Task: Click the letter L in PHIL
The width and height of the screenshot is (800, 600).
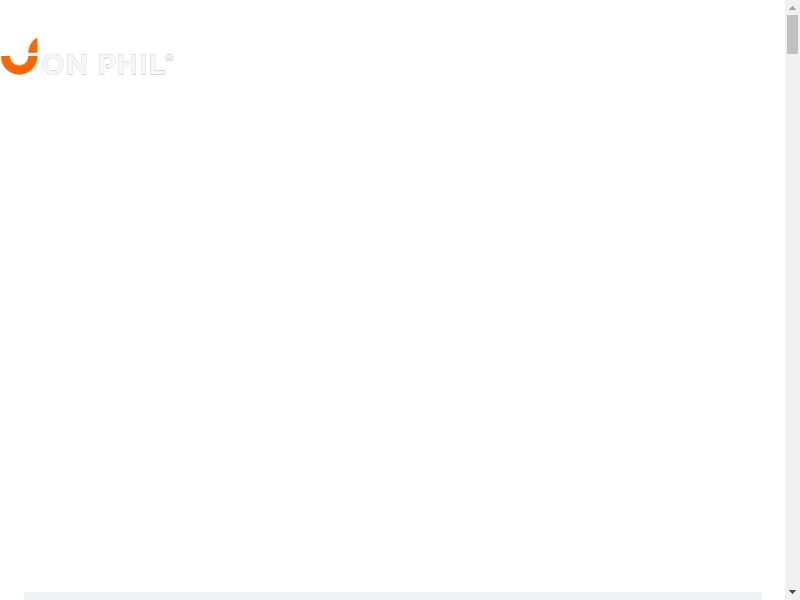Action: click(x=158, y=65)
